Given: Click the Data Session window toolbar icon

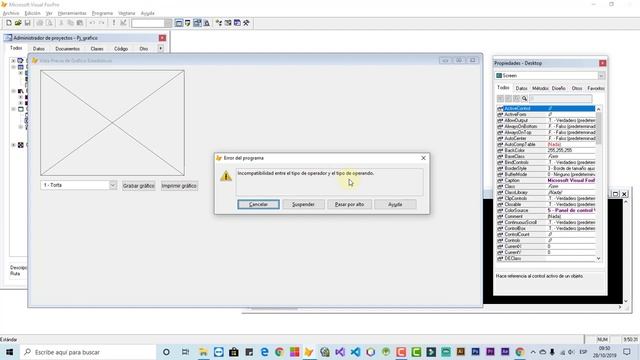Looking at the screenshot, I should coord(188,23).
